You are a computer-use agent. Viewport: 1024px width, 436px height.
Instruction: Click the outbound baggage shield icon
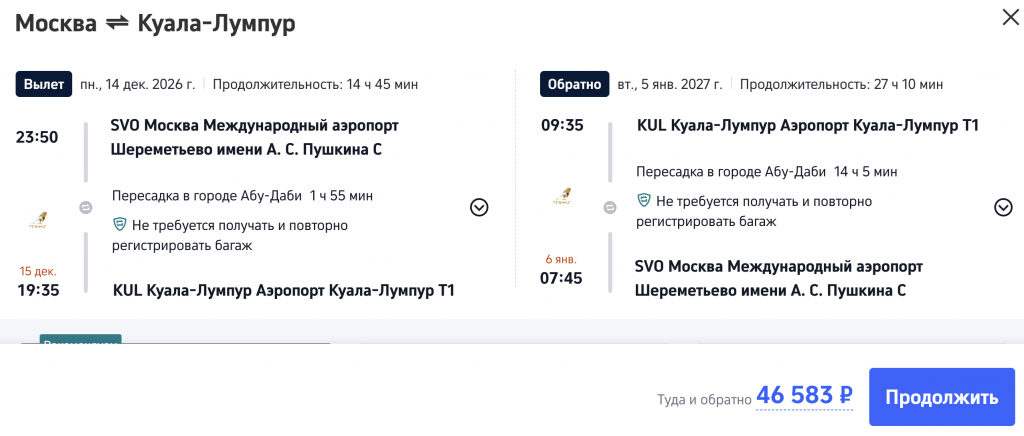pyautogui.click(x=120, y=225)
